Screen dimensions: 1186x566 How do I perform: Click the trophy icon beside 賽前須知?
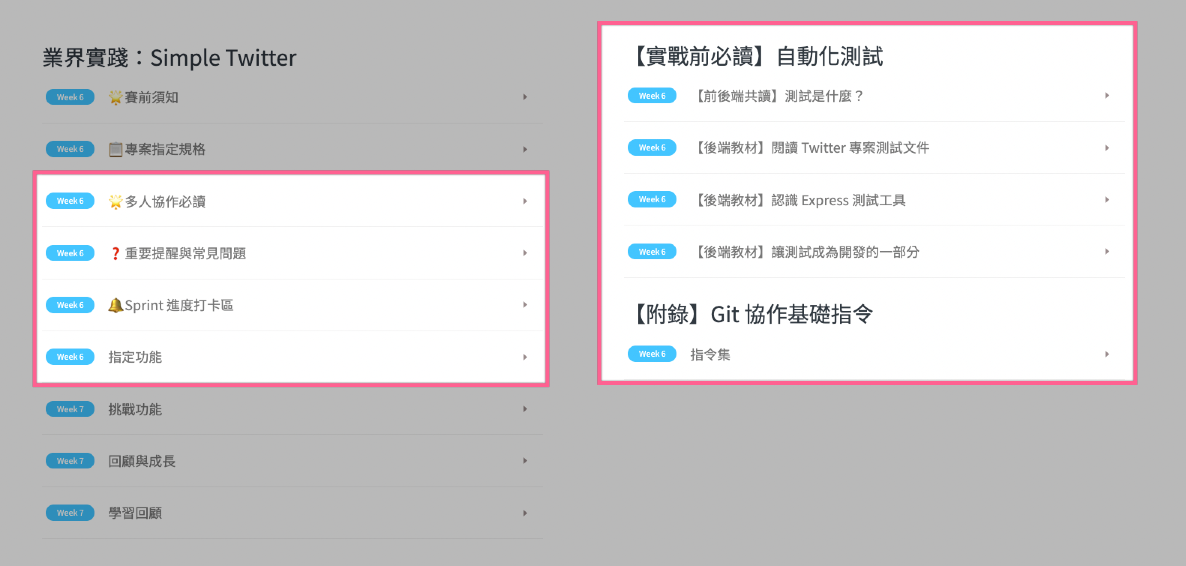pyautogui.click(x=116, y=97)
